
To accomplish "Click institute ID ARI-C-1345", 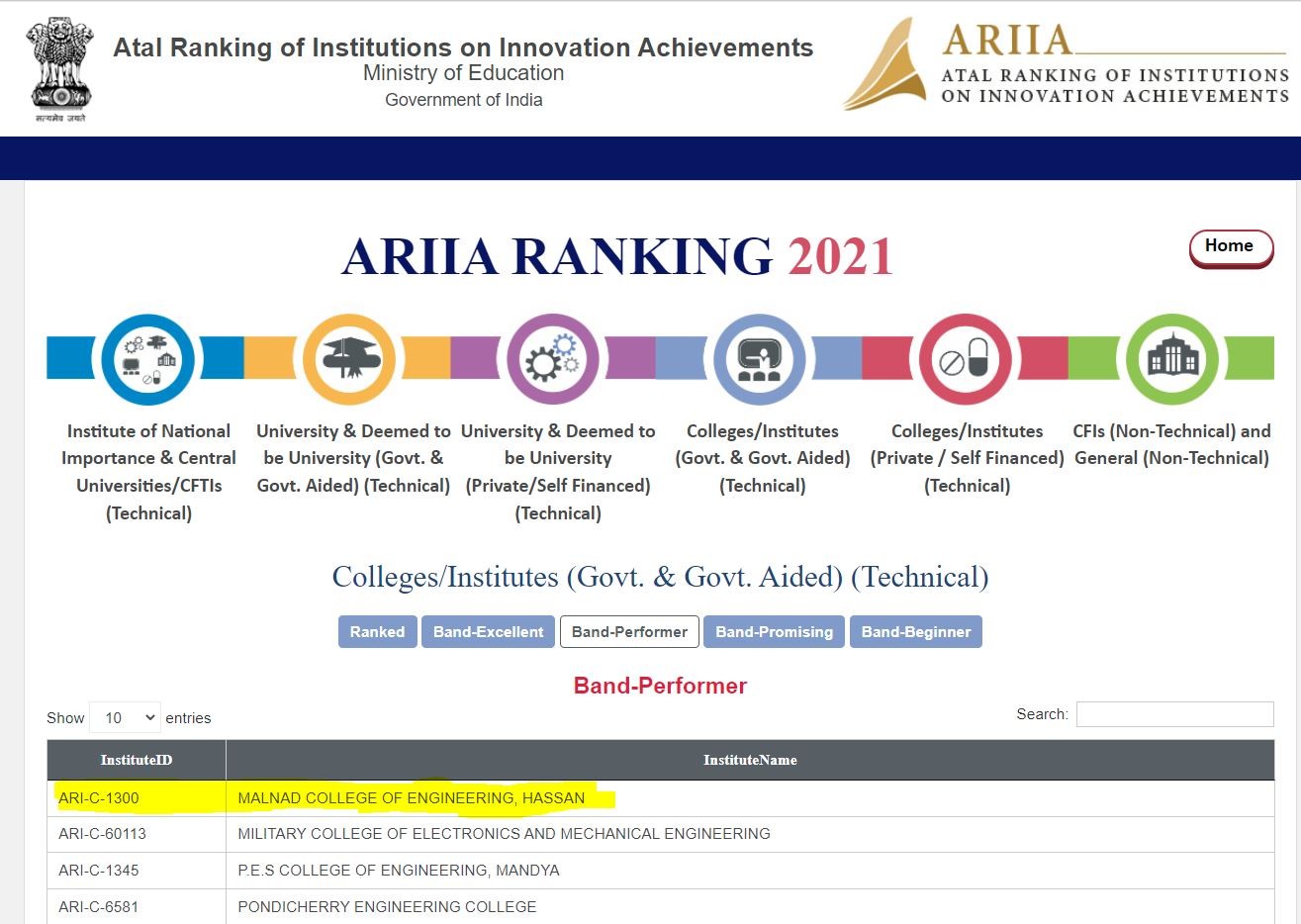I will (x=99, y=871).
